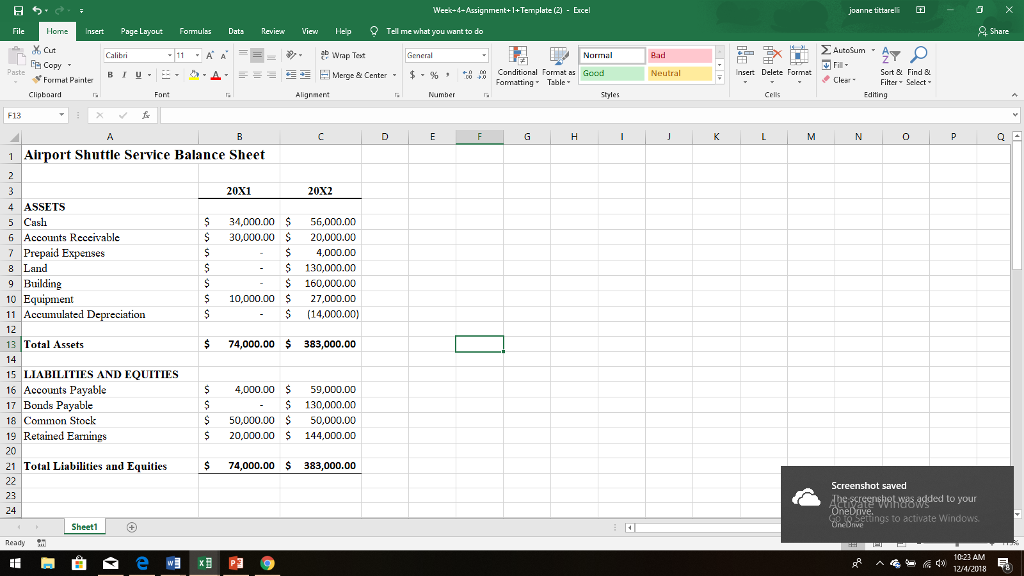Switch to the Review tab
Image resolution: width=1024 pixels, height=576 pixels.
tap(272, 31)
